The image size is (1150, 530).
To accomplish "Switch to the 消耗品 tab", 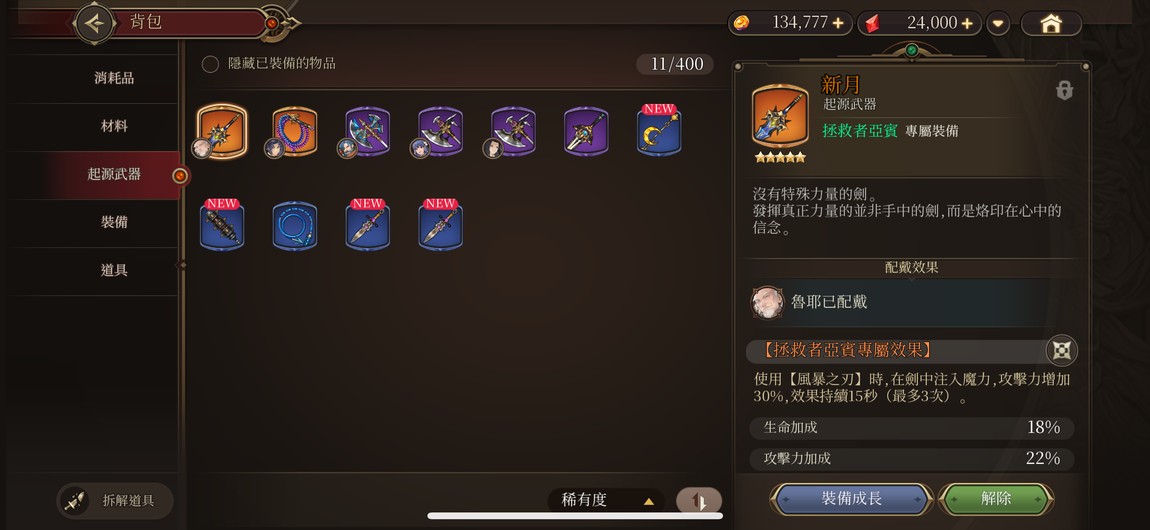I will (x=114, y=78).
